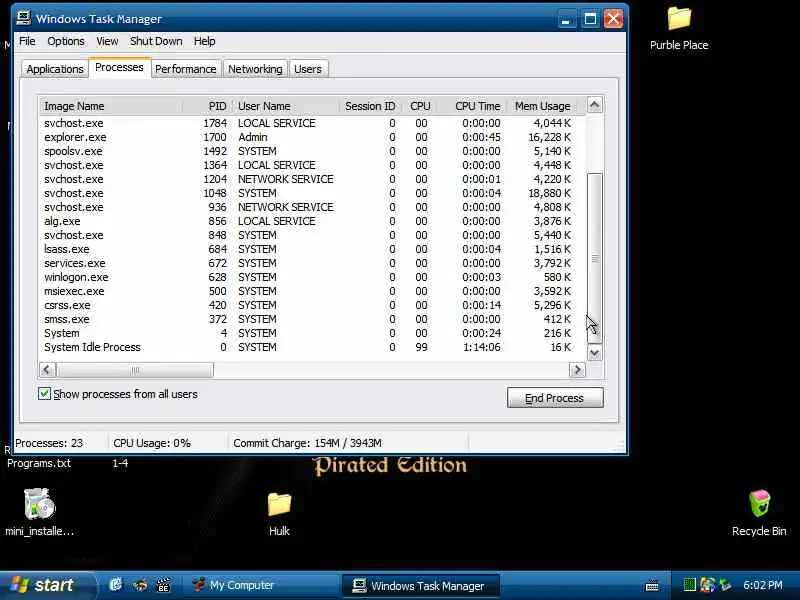Click the keyboard icon in the taskbar
The image size is (800, 600).
coord(652,586)
